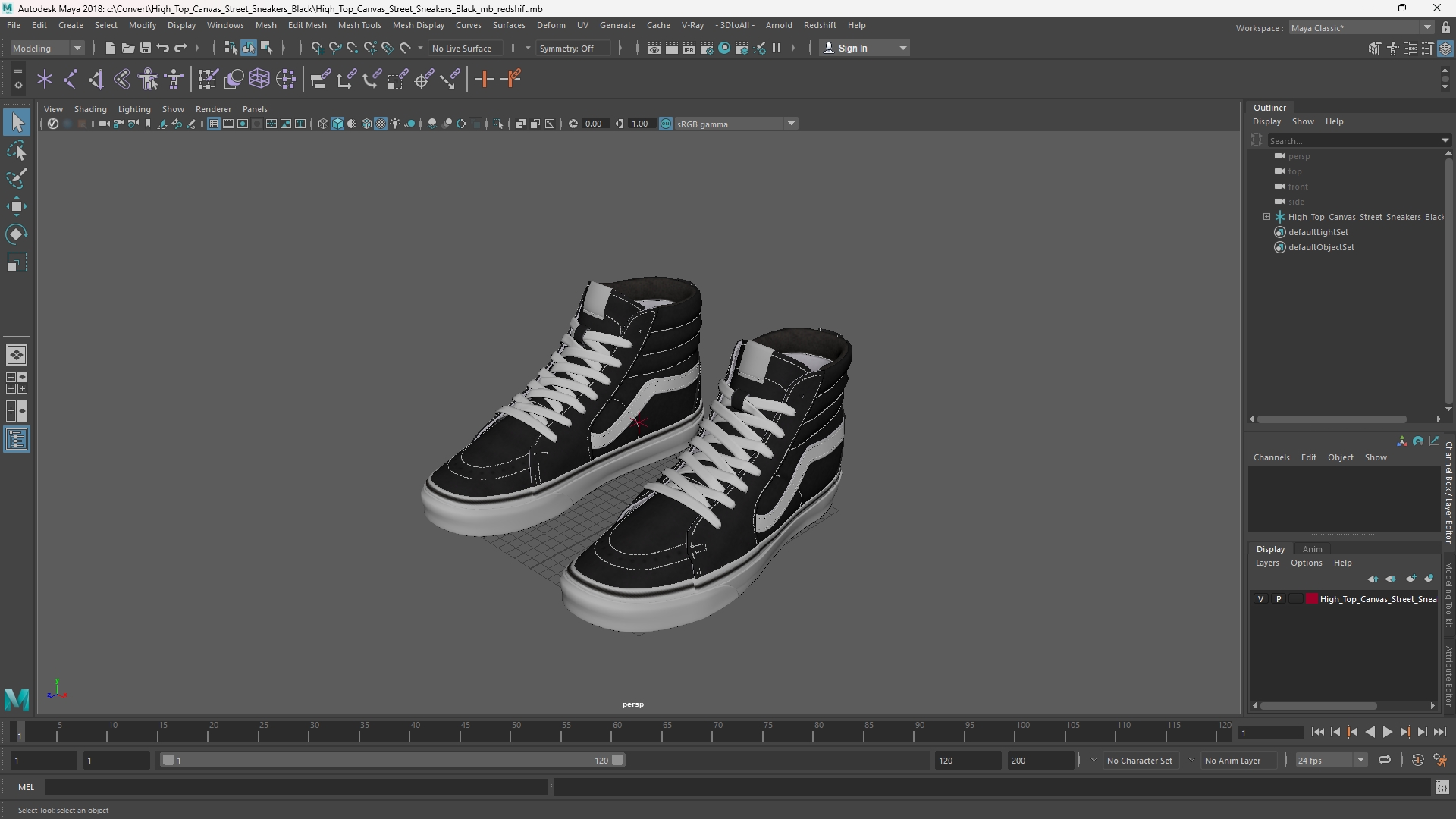Toggle isolate select in viewport toolbar
The image size is (1456, 819).
tap(498, 124)
